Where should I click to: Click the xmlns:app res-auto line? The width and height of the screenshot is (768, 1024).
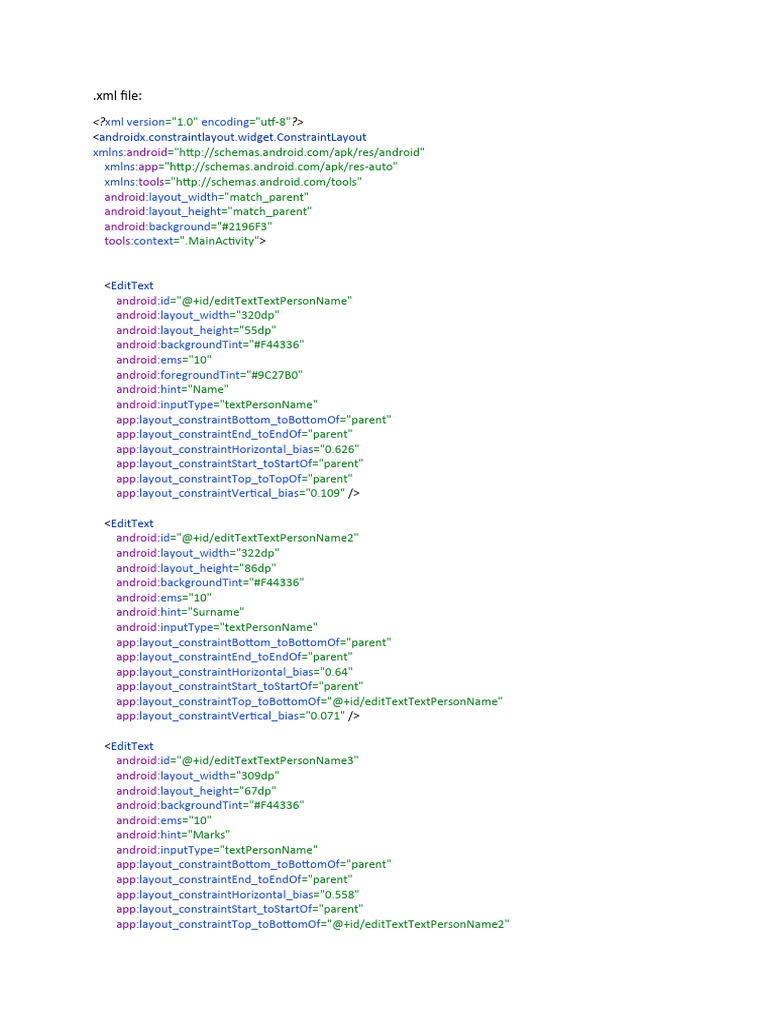(x=251, y=167)
